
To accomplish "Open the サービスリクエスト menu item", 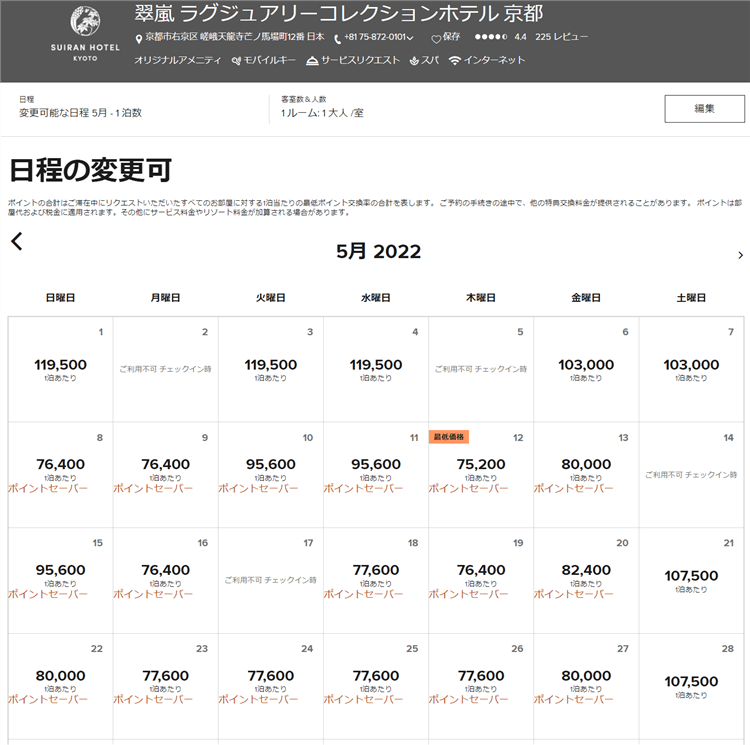I will coord(354,60).
